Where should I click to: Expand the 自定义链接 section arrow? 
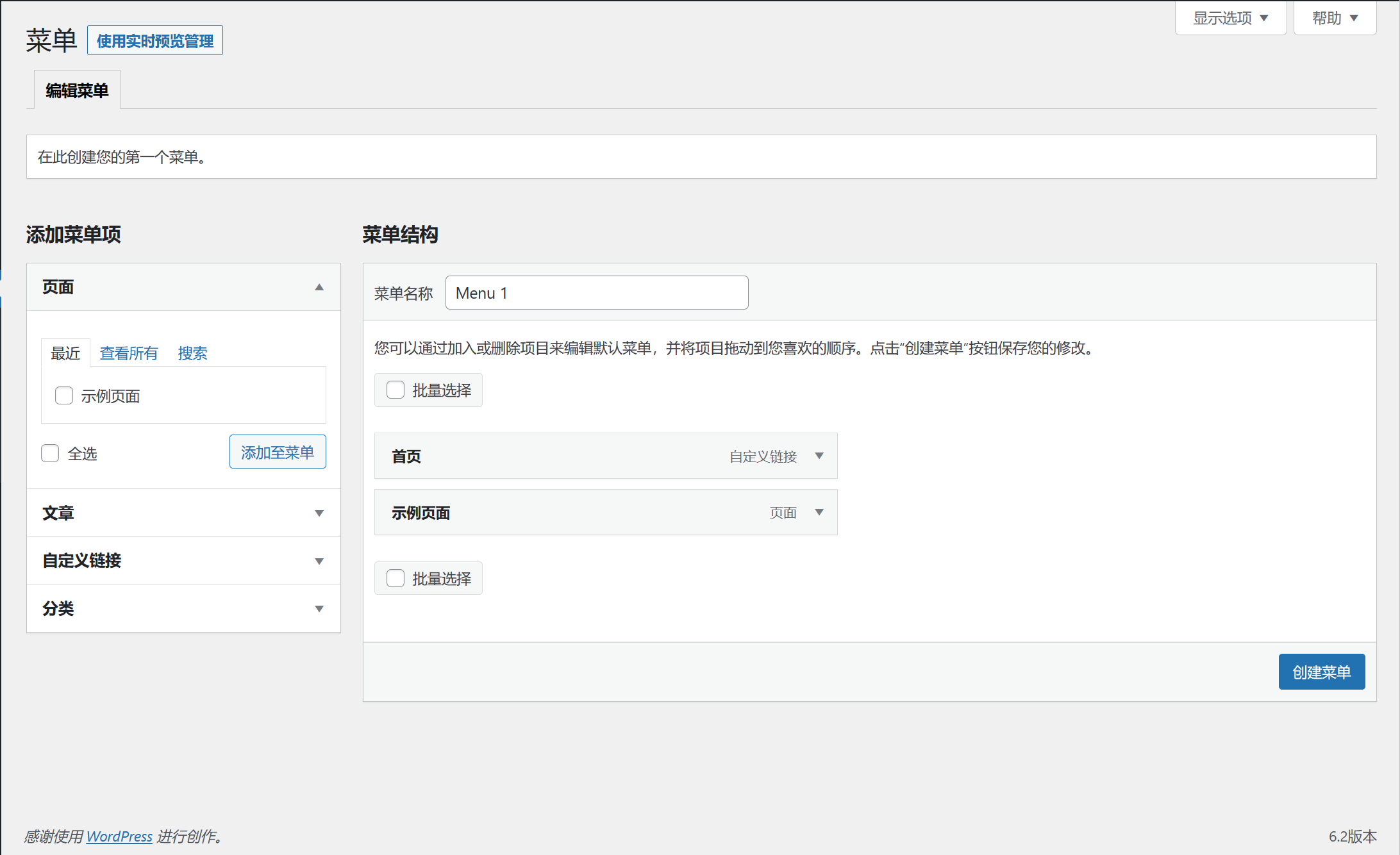coord(319,561)
